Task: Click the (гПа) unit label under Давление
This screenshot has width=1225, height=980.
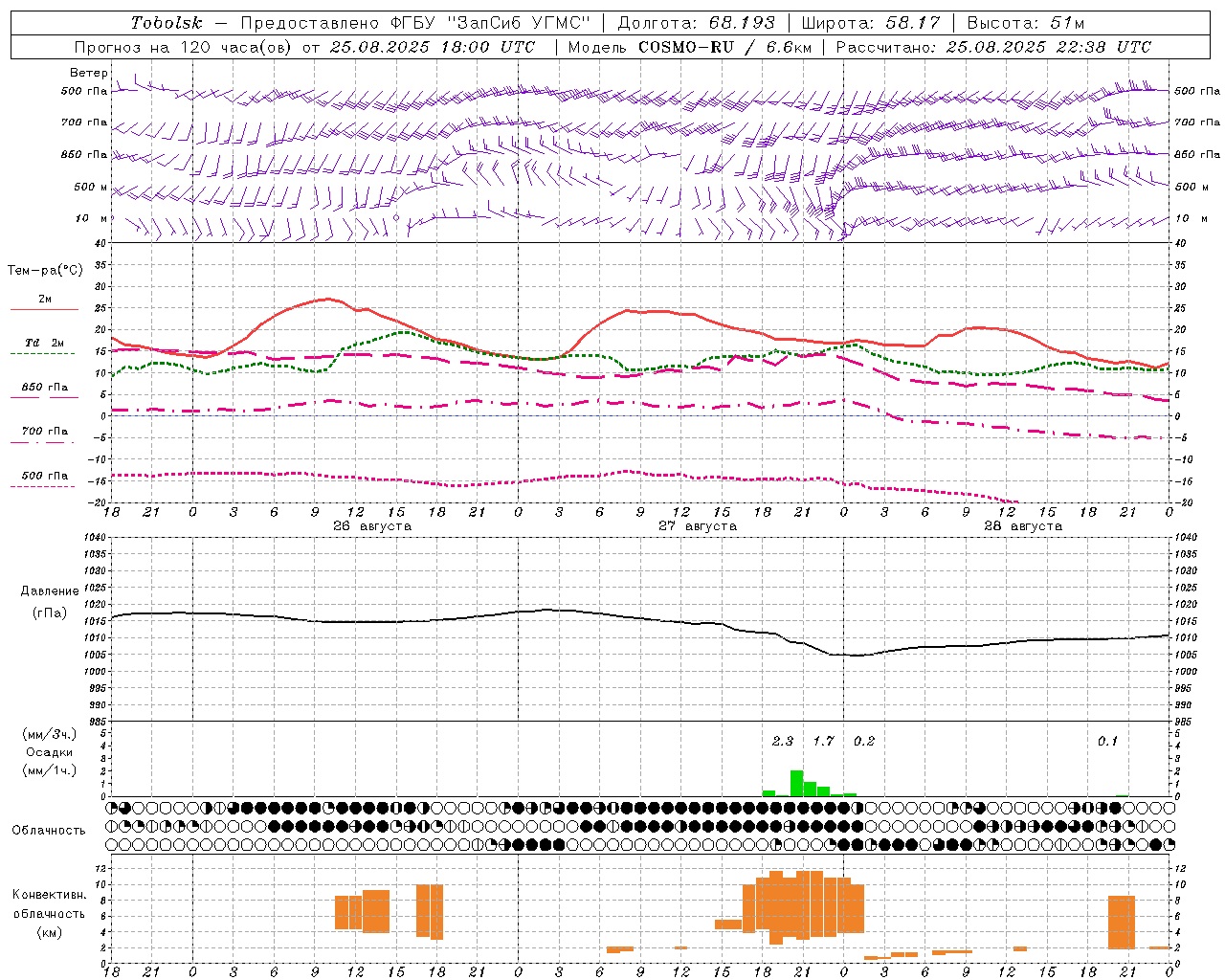Action: 50,613
